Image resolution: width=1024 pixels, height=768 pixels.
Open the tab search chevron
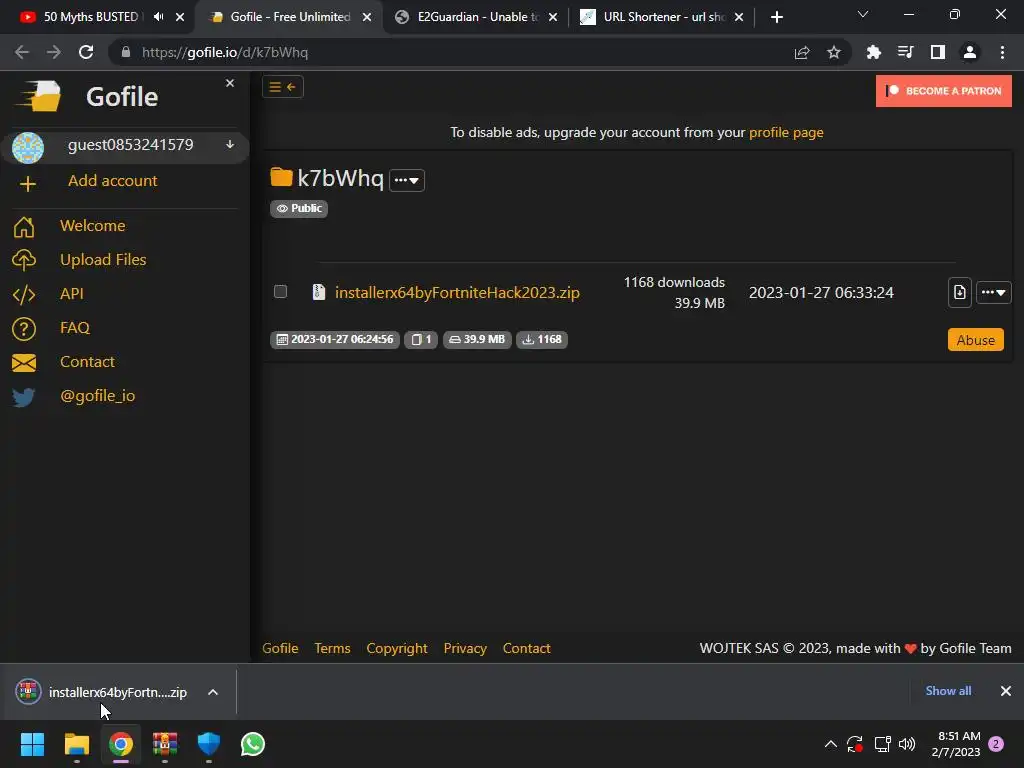pyautogui.click(x=863, y=14)
